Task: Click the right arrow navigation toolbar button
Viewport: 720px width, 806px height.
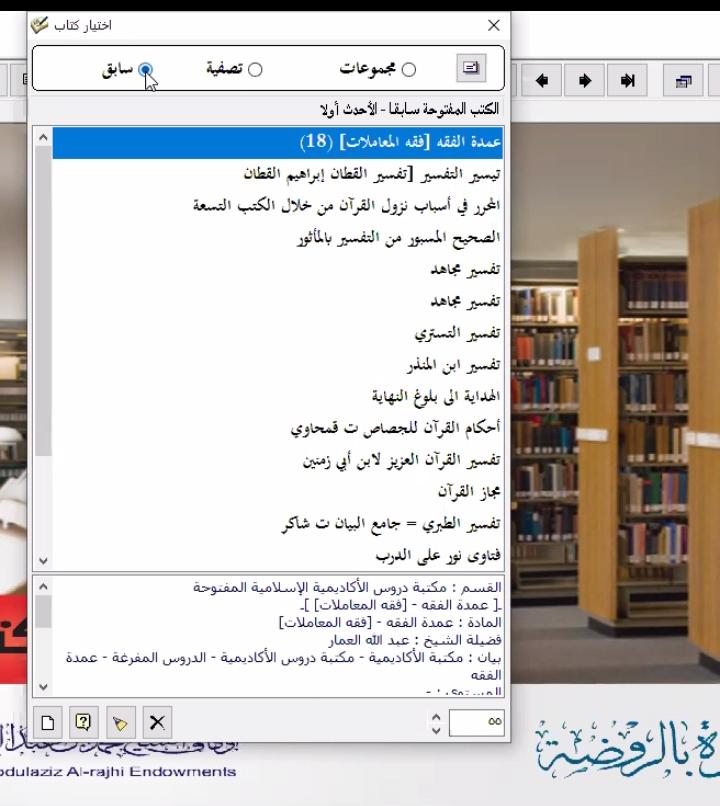Action: [585, 81]
